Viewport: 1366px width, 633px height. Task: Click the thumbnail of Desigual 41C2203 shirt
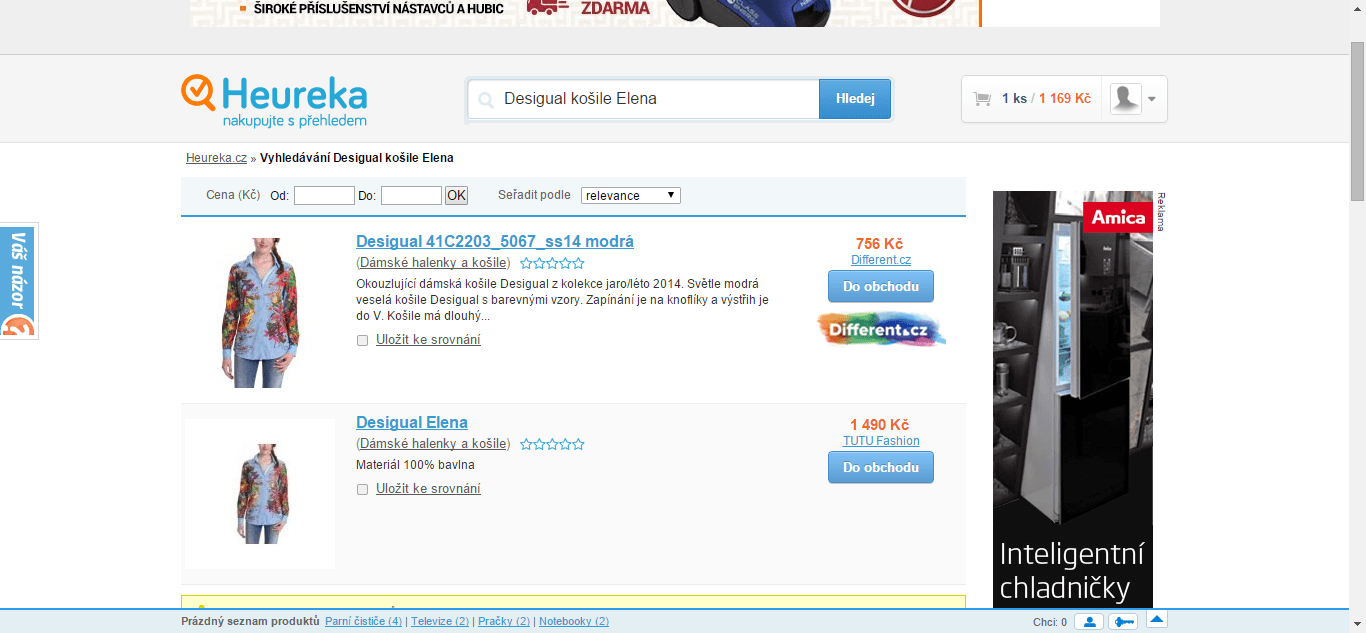tap(260, 313)
